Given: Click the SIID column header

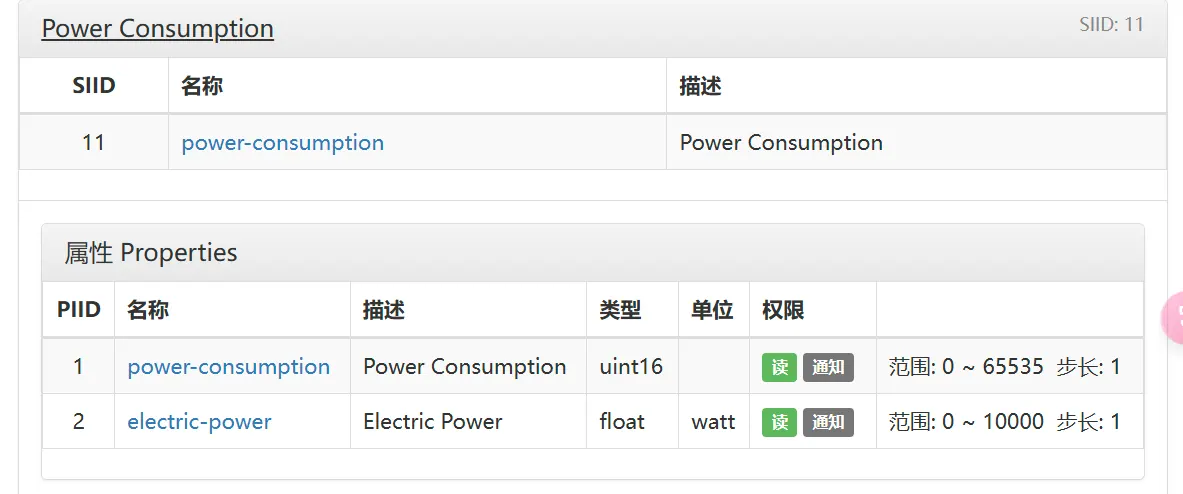Looking at the screenshot, I should [94, 86].
